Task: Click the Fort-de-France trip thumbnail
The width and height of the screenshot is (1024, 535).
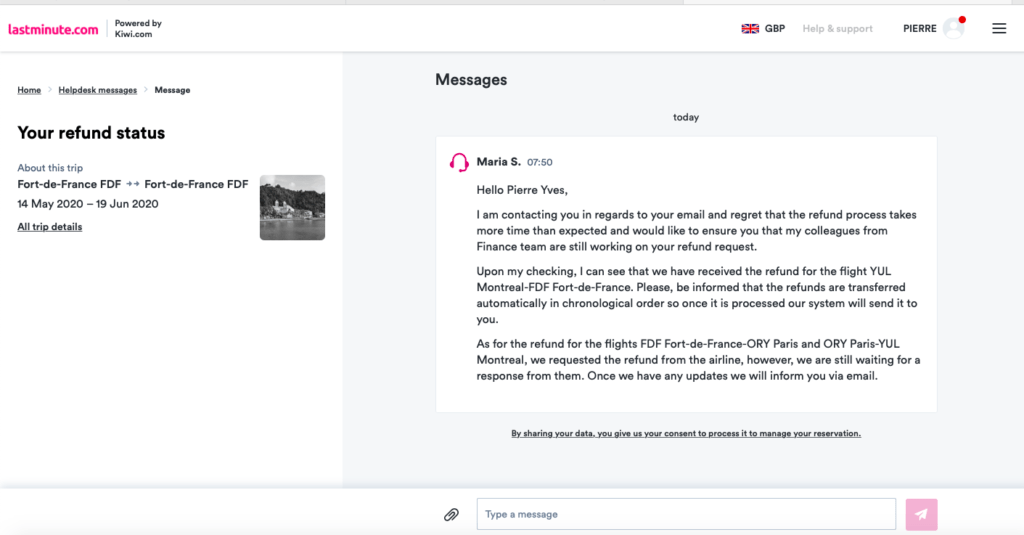Action: 292,207
